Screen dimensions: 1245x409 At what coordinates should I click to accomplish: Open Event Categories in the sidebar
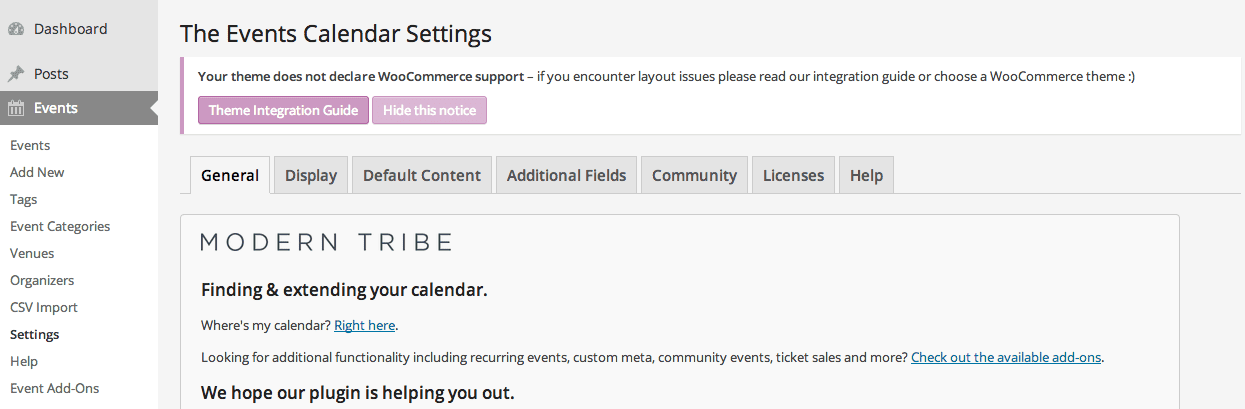(x=60, y=226)
